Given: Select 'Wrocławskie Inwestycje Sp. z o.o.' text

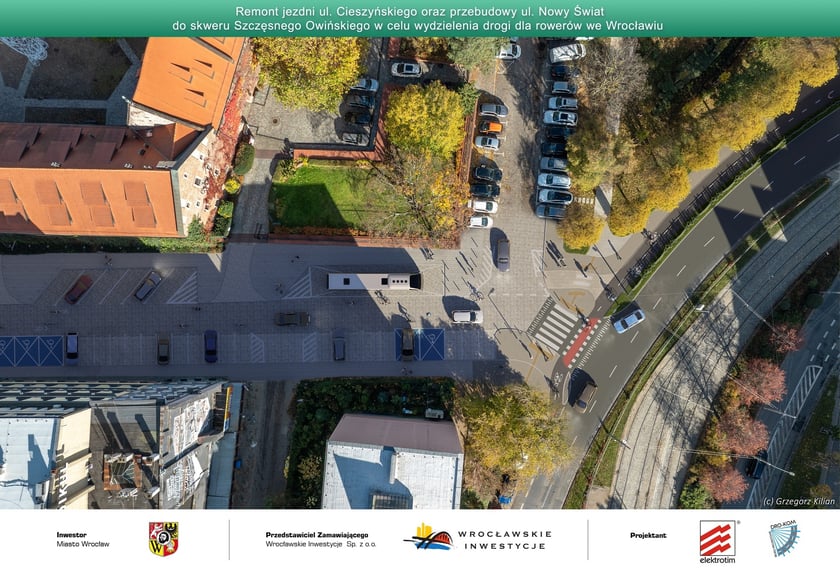Looking at the screenshot, I should pos(320,544).
